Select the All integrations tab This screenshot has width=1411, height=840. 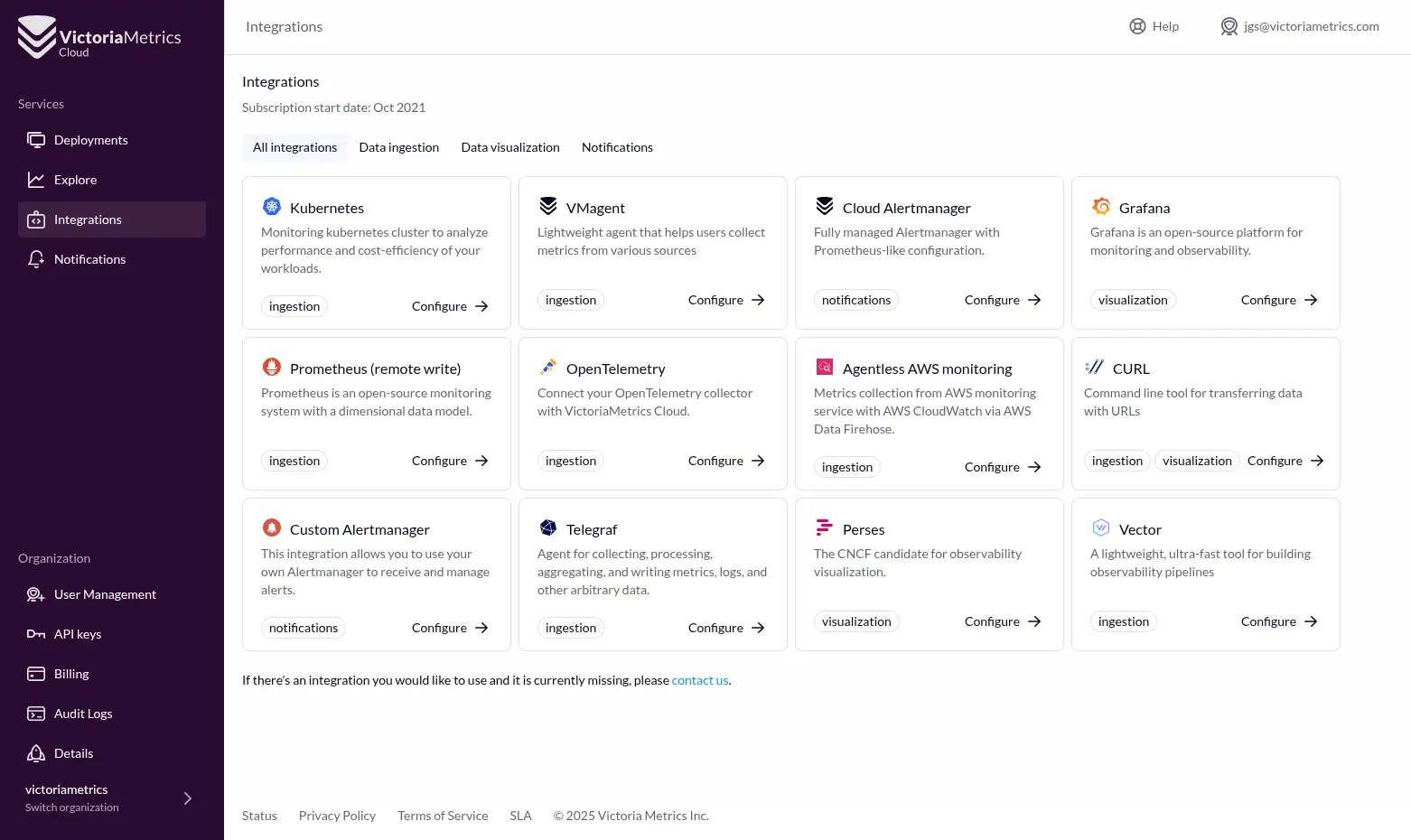pos(294,147)
